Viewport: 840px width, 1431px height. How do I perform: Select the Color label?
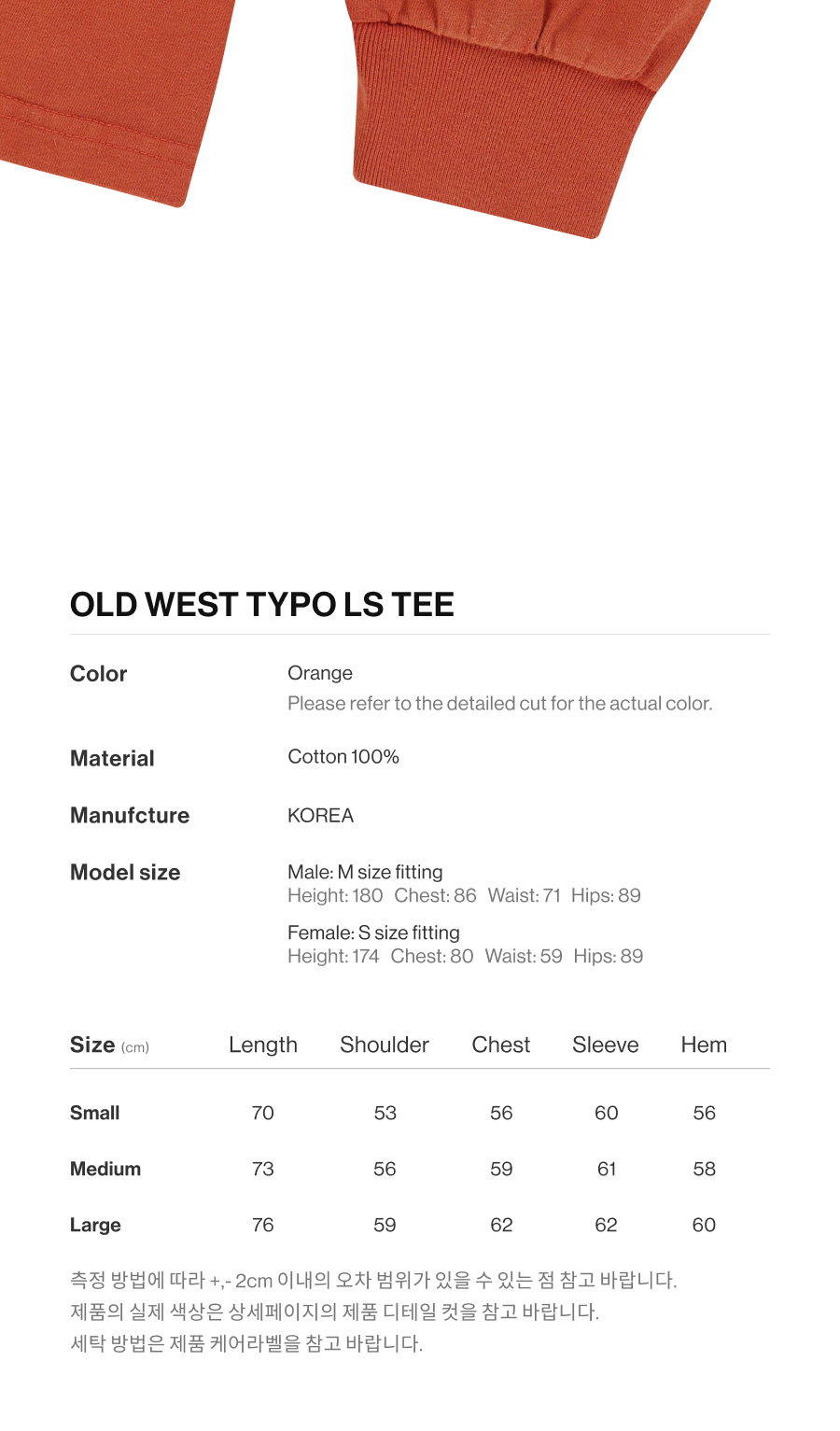(x=98, y=674)
